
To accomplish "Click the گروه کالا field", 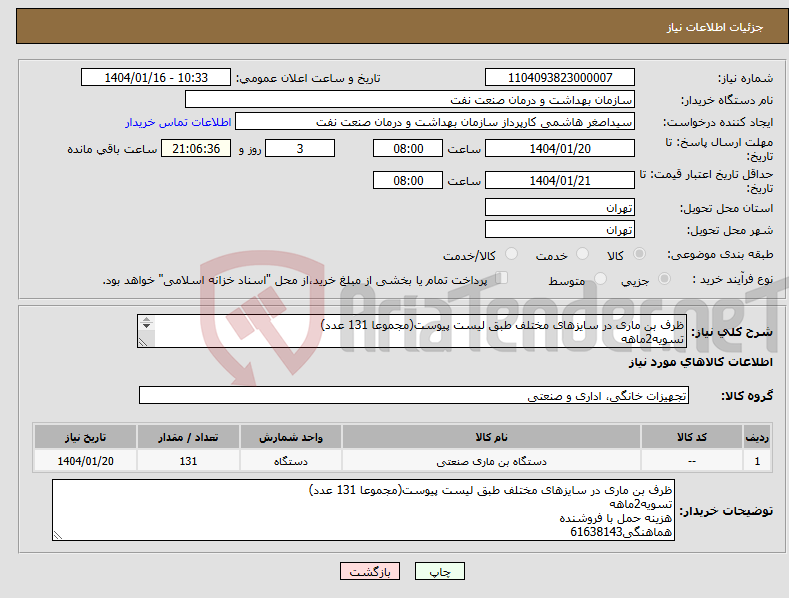I will click(x=414, y=396).
